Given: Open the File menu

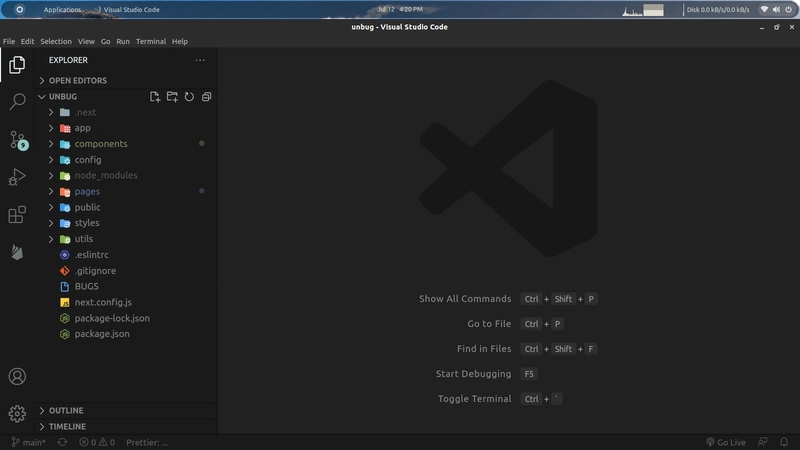Looking at the screenshot, I should [9, 41].
